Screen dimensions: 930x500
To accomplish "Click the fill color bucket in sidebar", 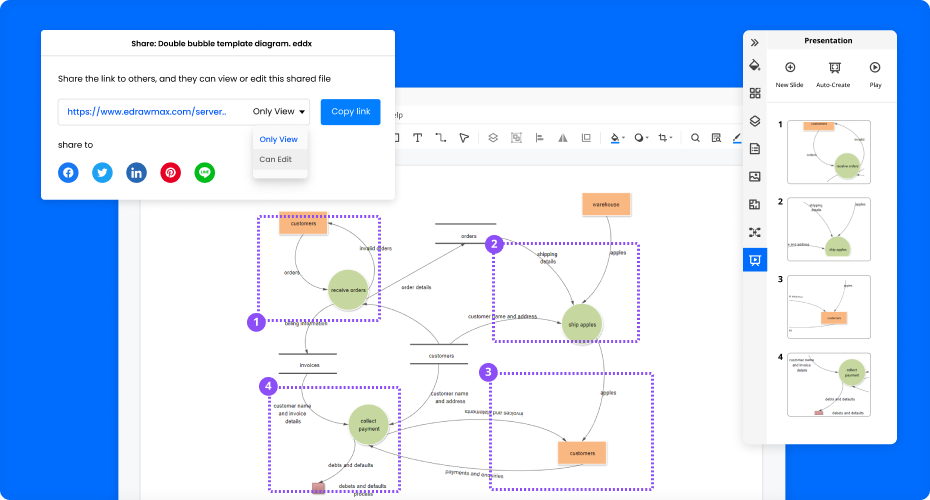I will [755, 66].
